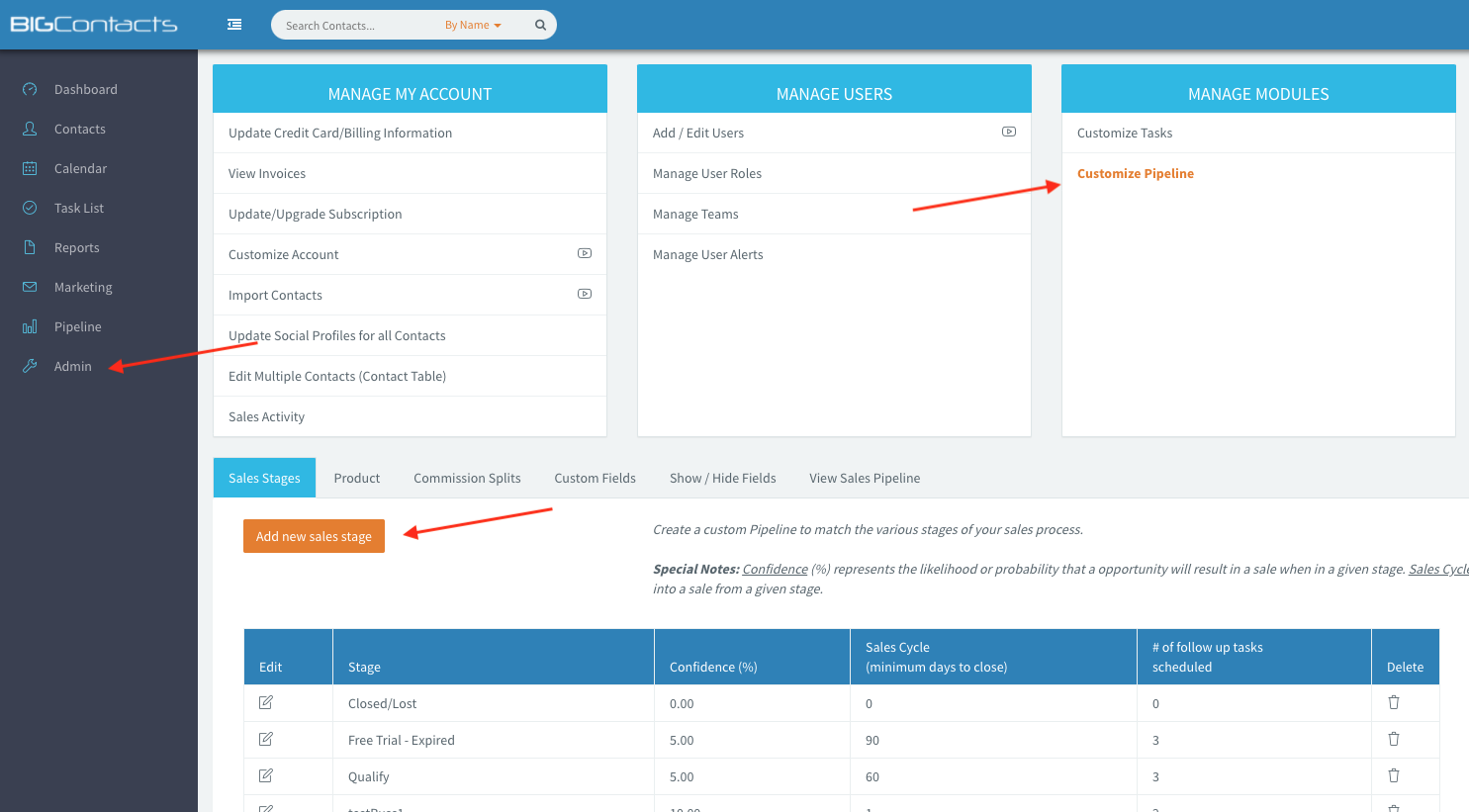This screenshot has width=1469, height=812.
Task: Open the Dashboard menu item
Action: (86, 89)
